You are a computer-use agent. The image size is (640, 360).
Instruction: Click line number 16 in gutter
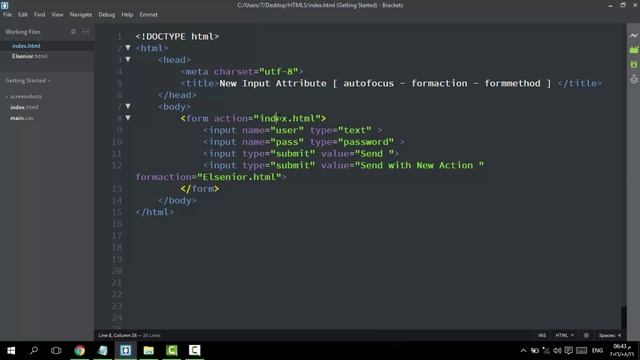click(x=117, y=224)
